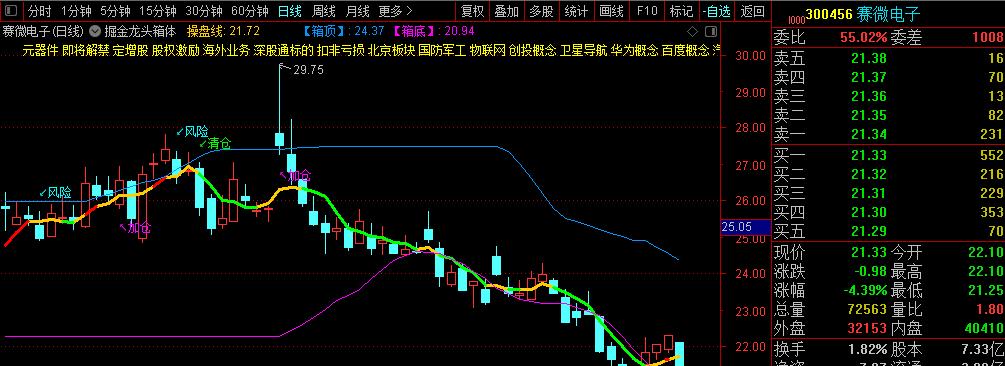Toggle 自选 watchlist membership

pyautogui.click(x=716, y=11)
